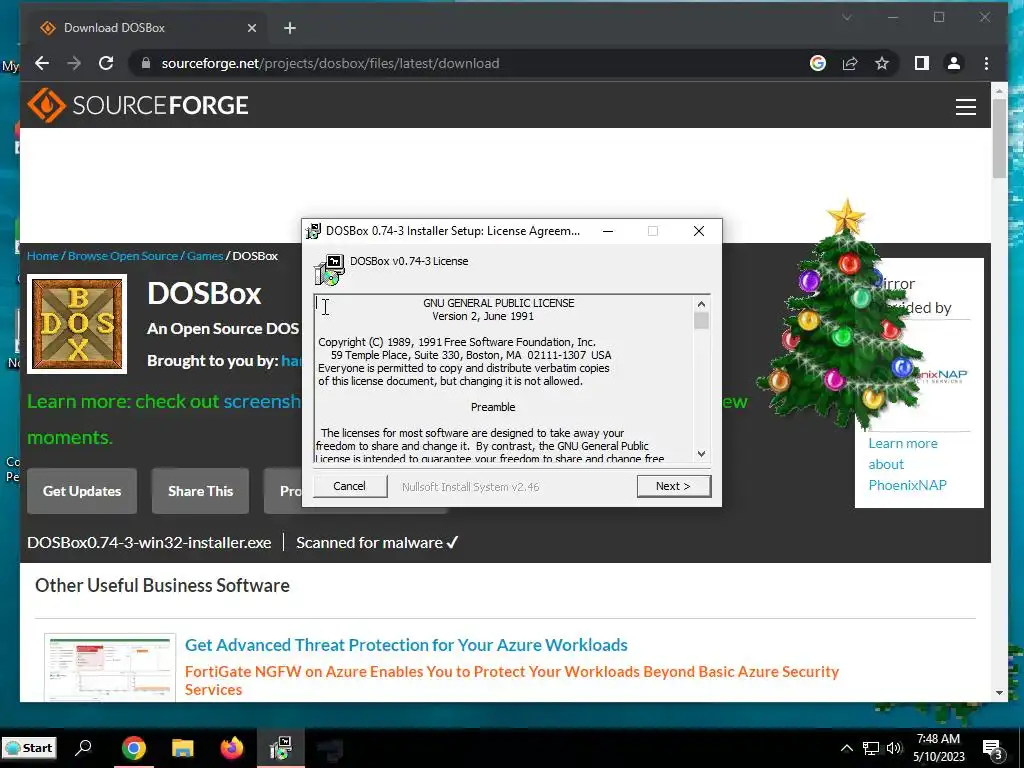1024x768 pixels.
Task: Click Scanned for malware text
Action: click(377, 543)
